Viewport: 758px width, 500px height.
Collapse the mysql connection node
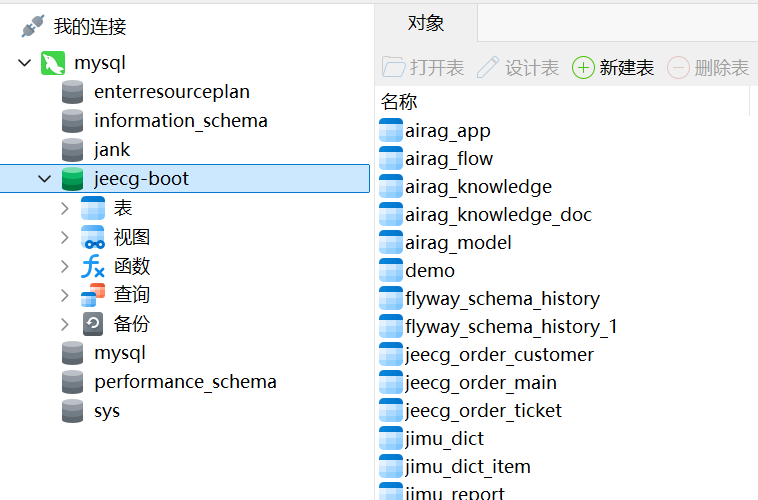click(25, 63)
